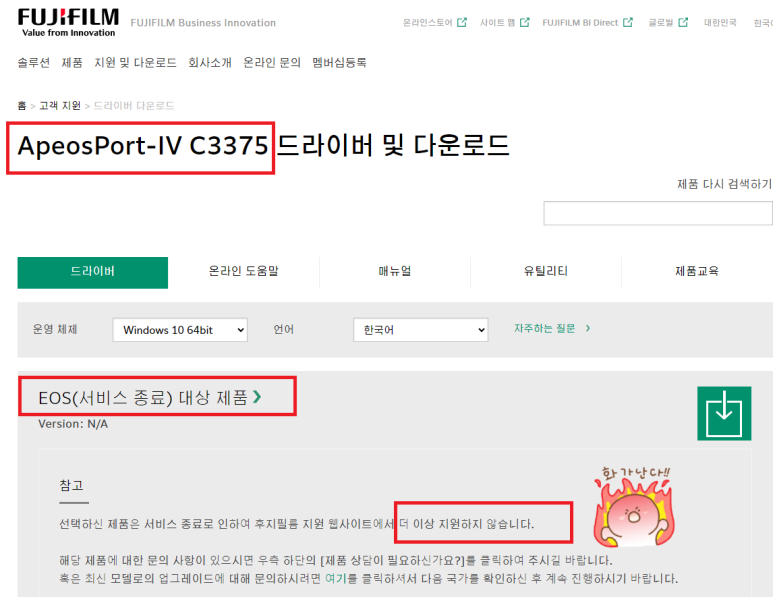This screenshot has width=773, height=597.
Task: Open the 지원 및 다운로드 menu
Action: (x=135, y=63)
